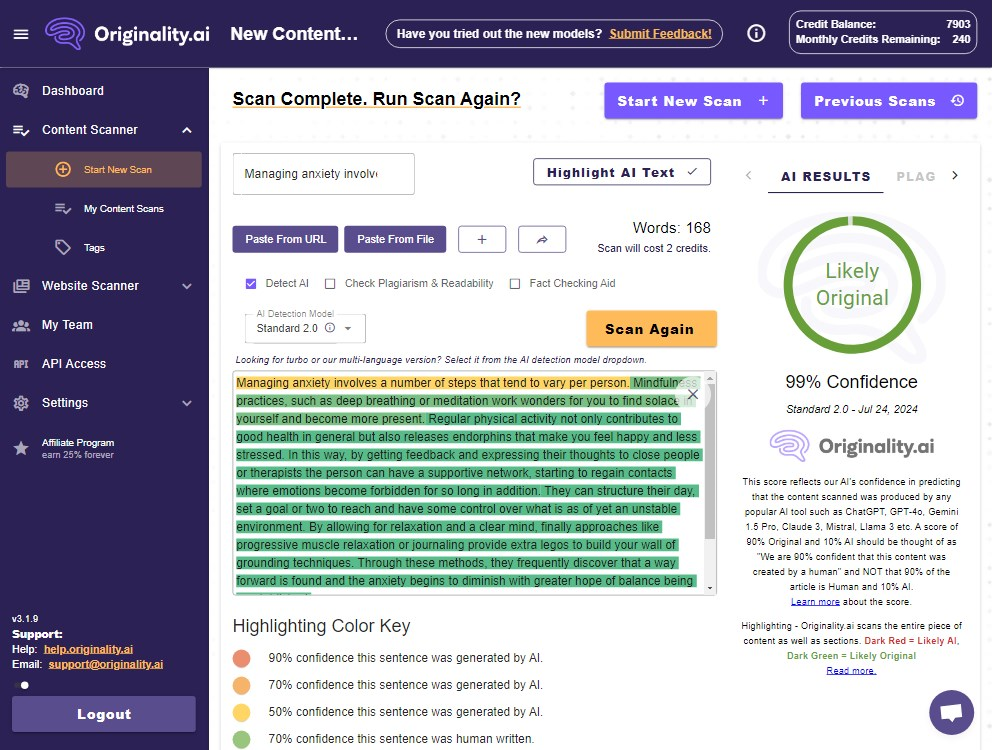Switch to the AI RESULTS tab
The width and height of the screenshot is (992, 750).
[x=826, y=177]
